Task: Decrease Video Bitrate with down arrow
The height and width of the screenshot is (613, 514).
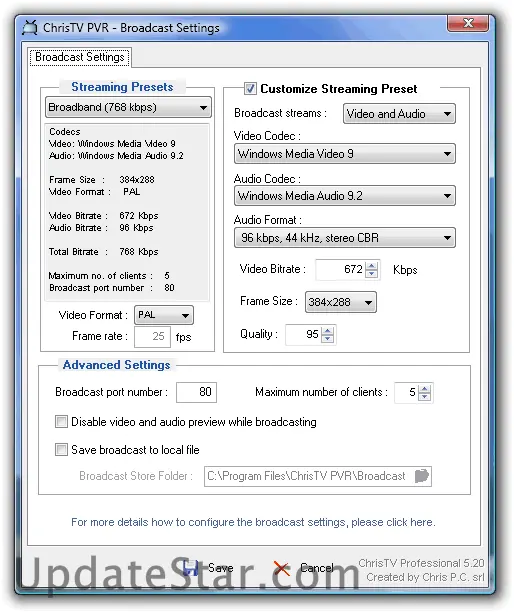Action: click(x=372, y=274)
